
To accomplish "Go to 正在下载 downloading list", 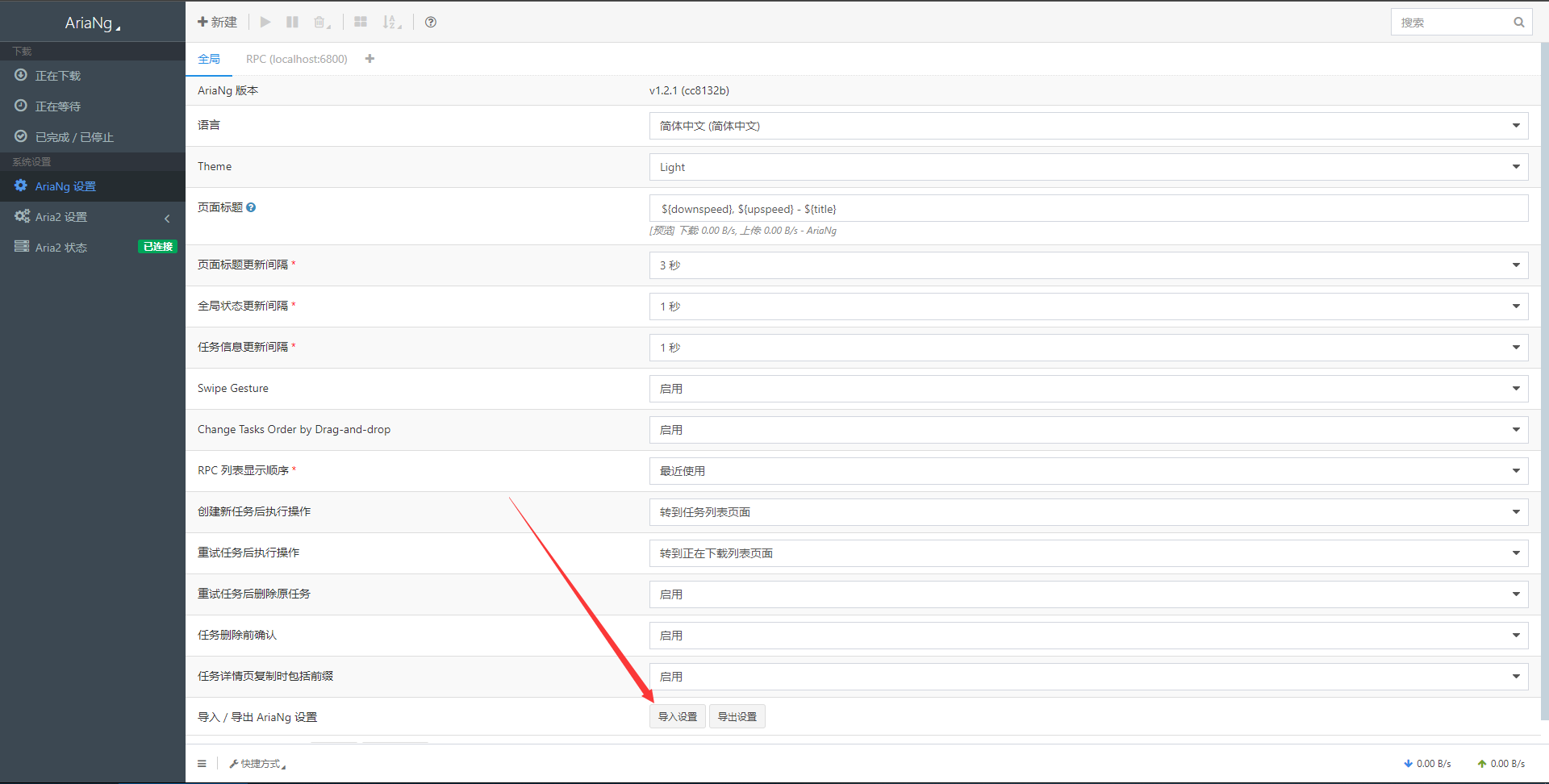I will click(x=93, y=75).
